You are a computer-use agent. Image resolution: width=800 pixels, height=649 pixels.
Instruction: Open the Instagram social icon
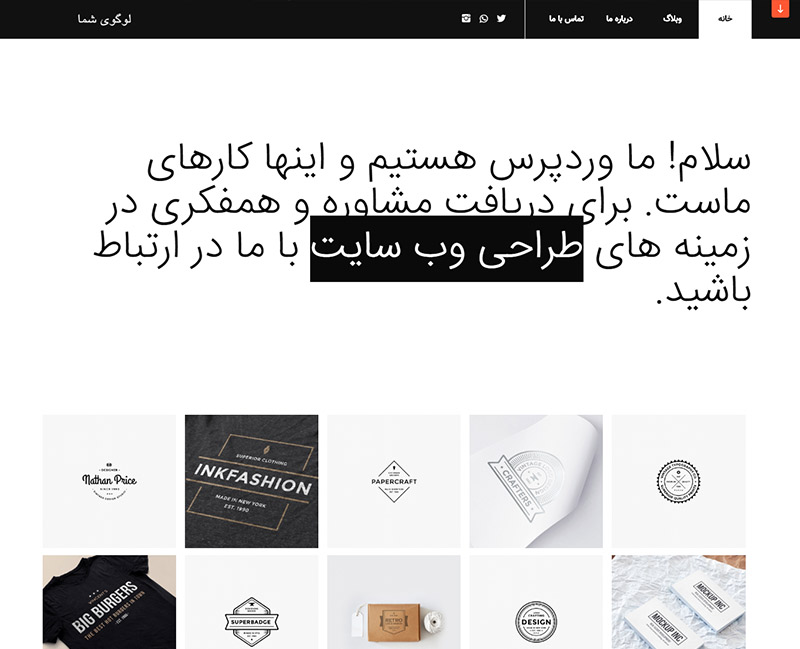click(x=466, y=18)
